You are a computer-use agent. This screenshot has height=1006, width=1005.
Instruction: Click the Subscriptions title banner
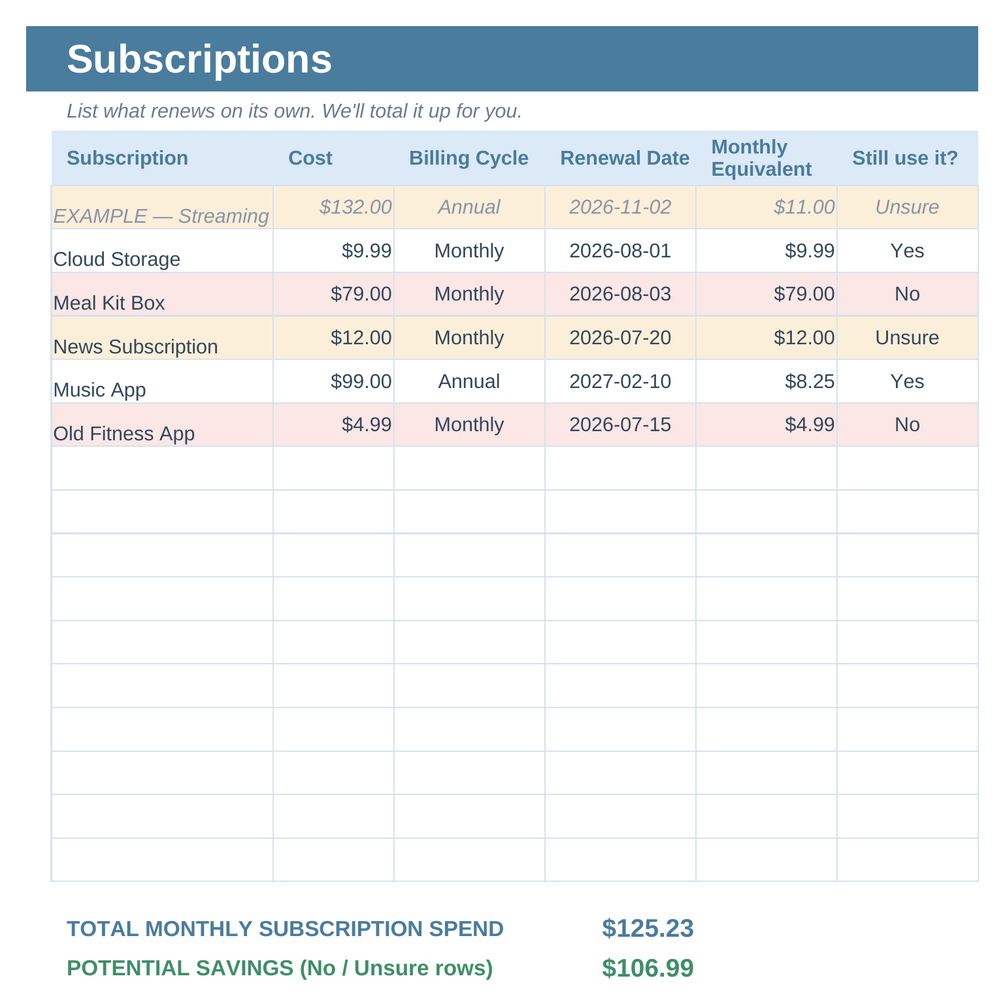[x=502, y=59]
